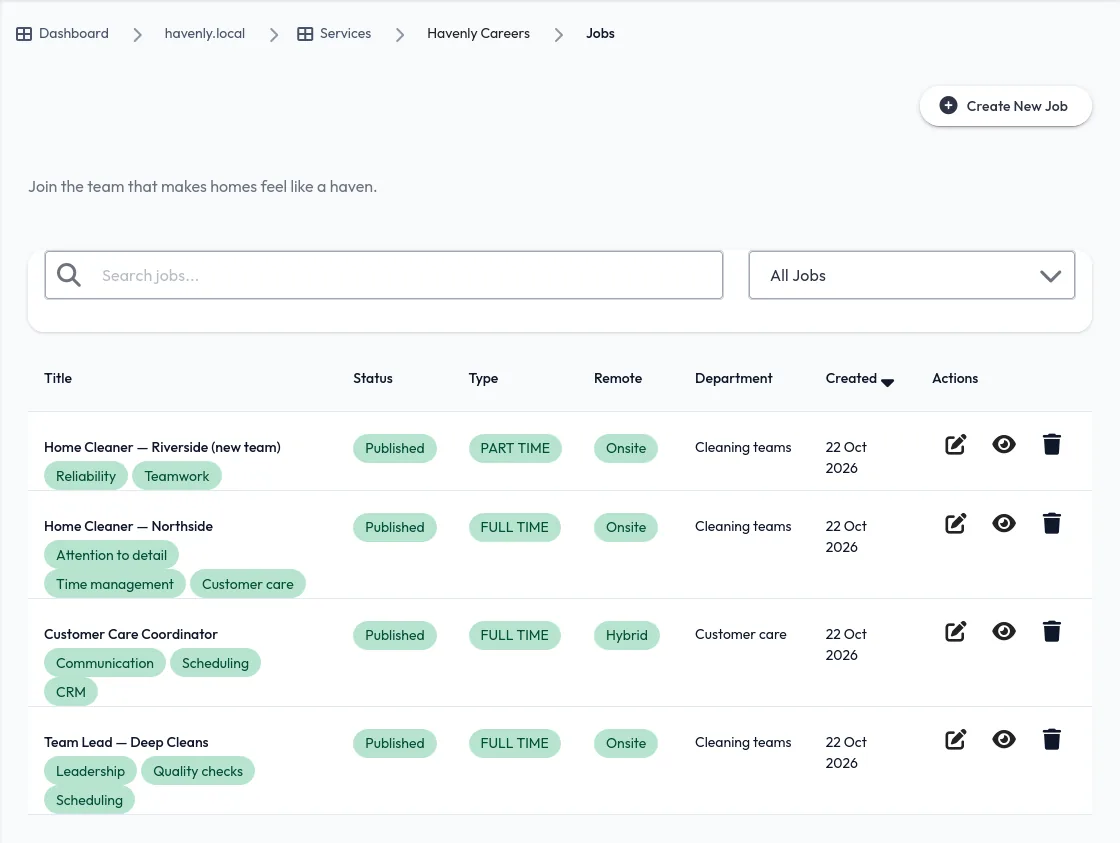View the Home Cleaner — Northside job
This screenshot has width=1120, height=843.
(x=1004, y=524)
